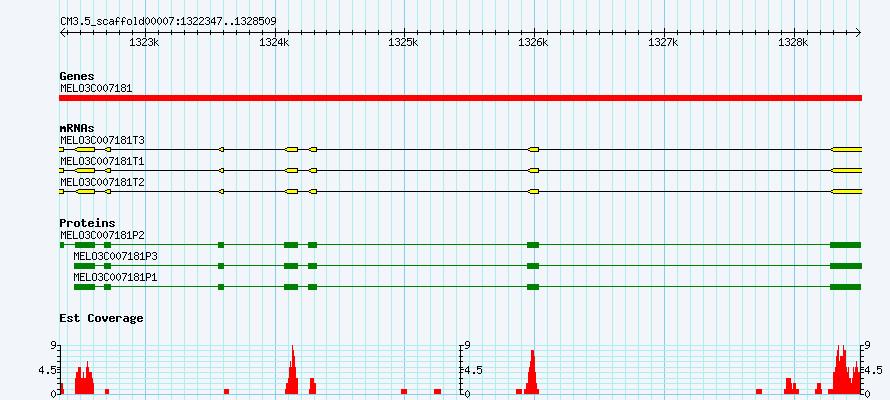Click the small EST coverage bar at 1325k
Image resolution: width=890 pixels, height=400 pixels.
point(404,391)
